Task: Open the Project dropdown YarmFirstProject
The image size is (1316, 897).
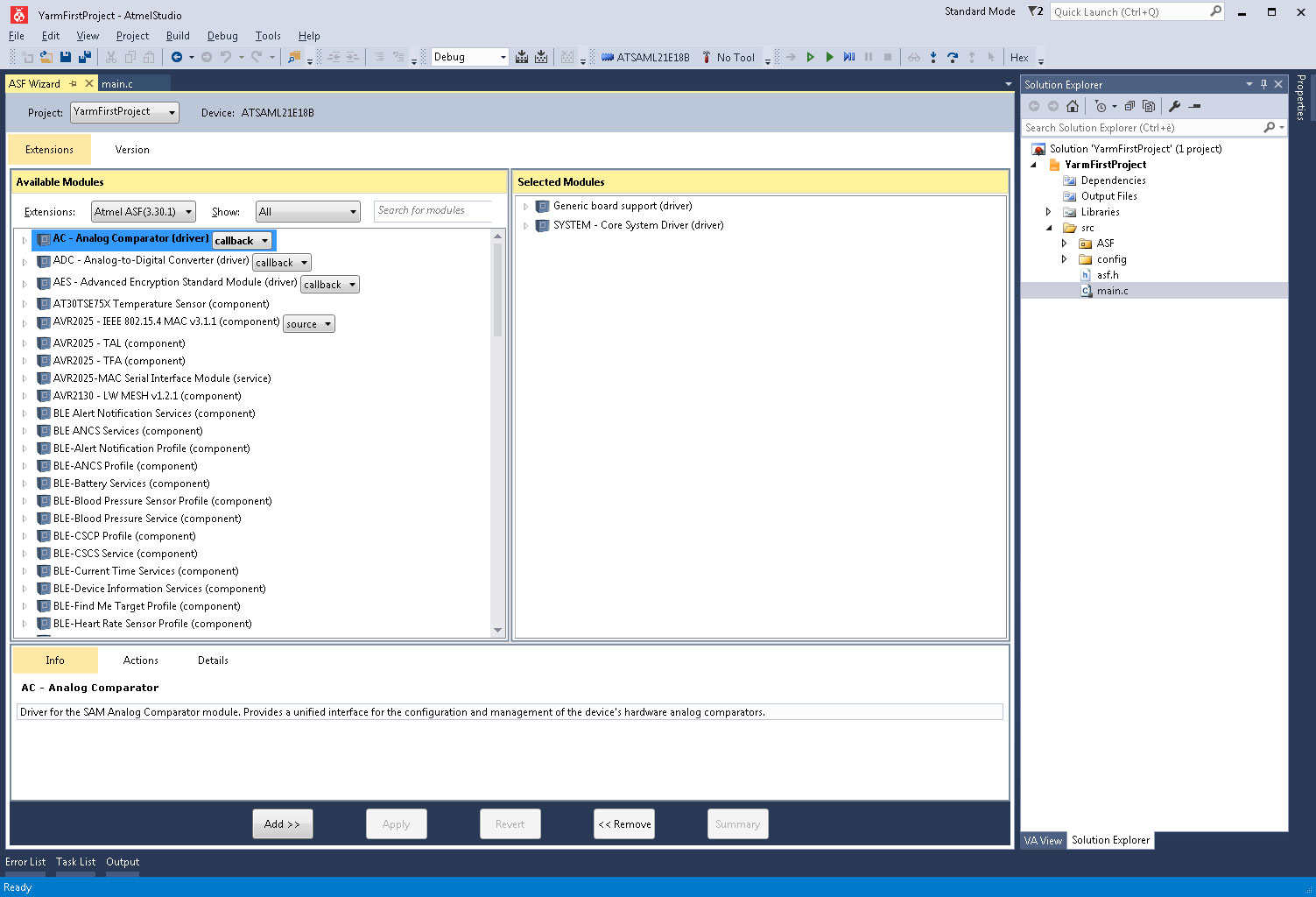Action: pos(124,112)
